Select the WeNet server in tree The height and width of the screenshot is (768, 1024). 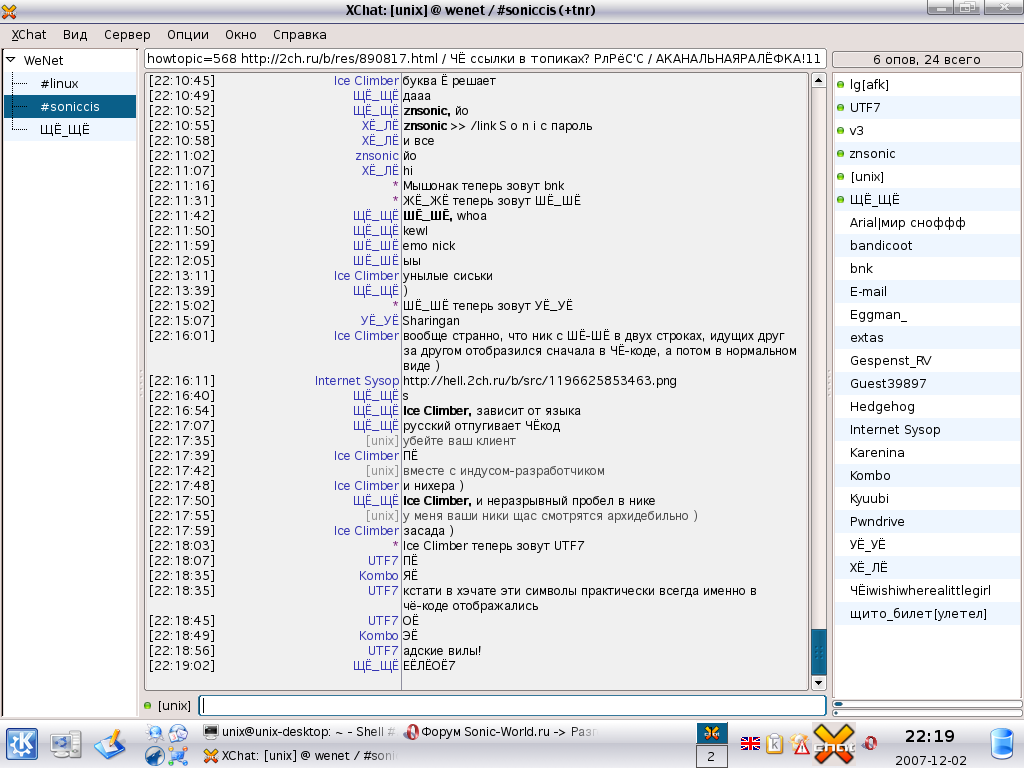pyautogui.click(x=43, y=61)
